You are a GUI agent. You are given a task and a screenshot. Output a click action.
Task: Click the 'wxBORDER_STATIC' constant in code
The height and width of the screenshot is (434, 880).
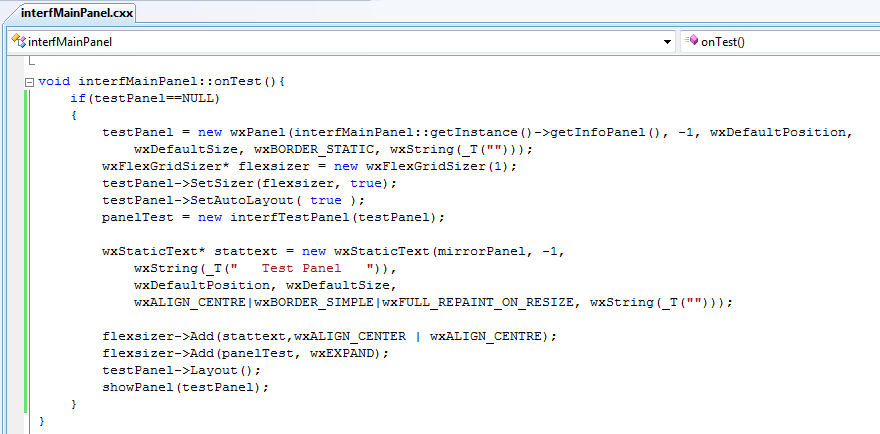point(314,150)
